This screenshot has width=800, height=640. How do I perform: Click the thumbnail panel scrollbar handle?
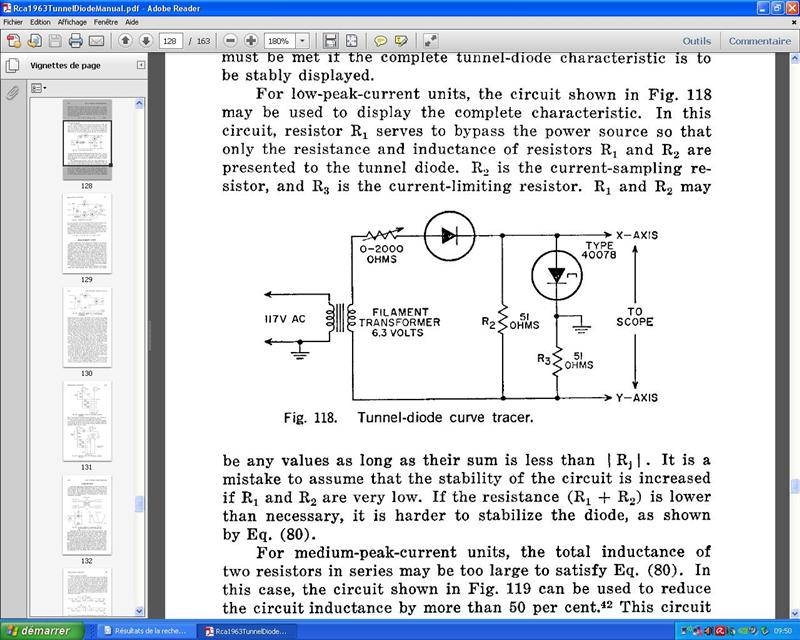(x=139, y=504)
